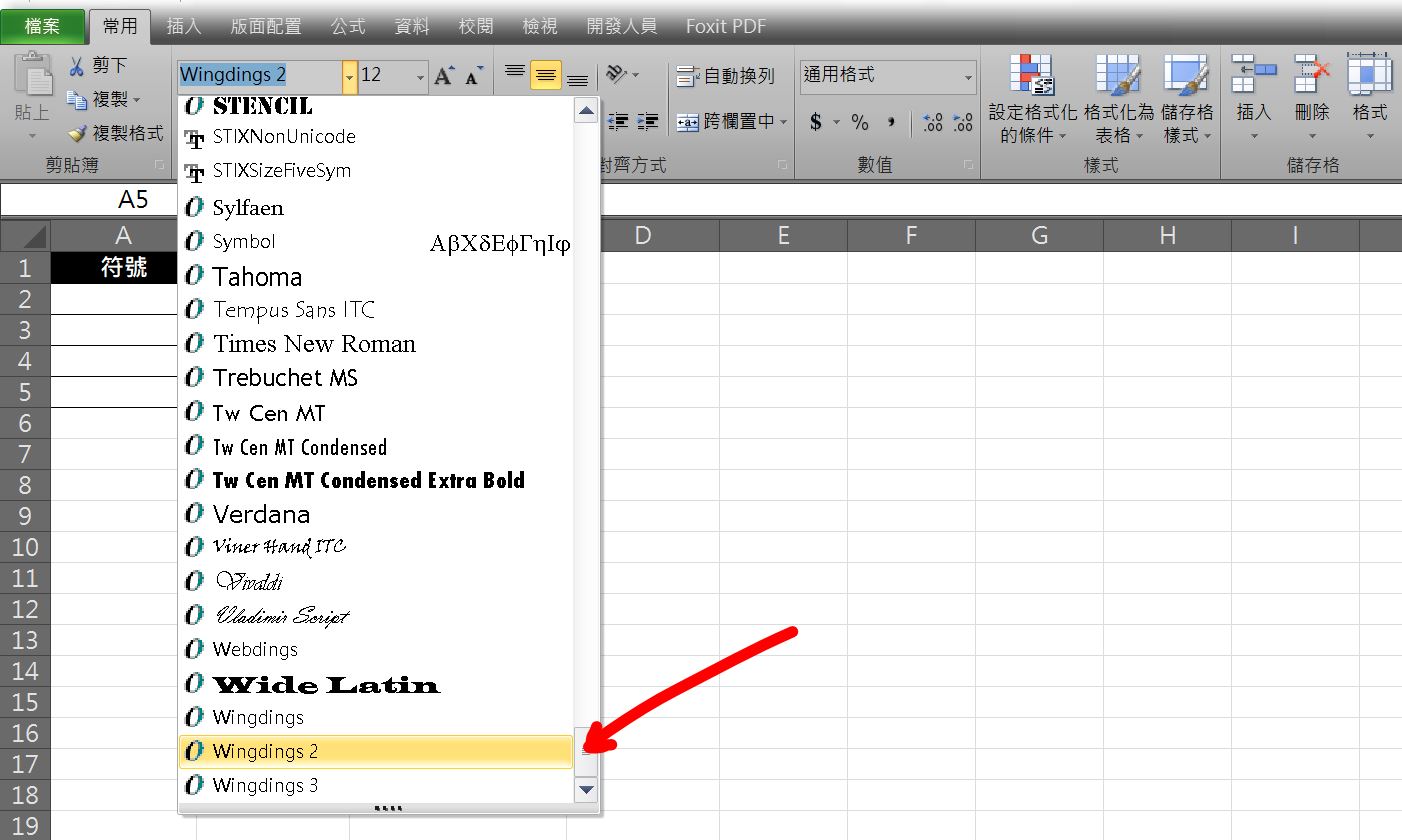Select the Tahoma font
This screenshot has width=1402, height=840.
click(376, 276)
